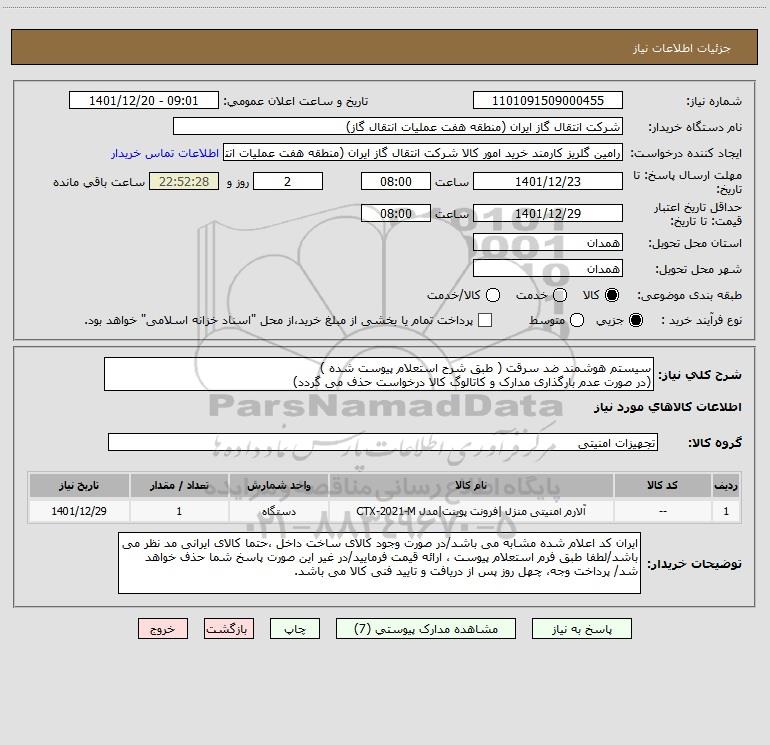Viewport: 770px width, 745px height.
Task: Select the متوسط purchase type radio
Action: [x=577, y=320]
